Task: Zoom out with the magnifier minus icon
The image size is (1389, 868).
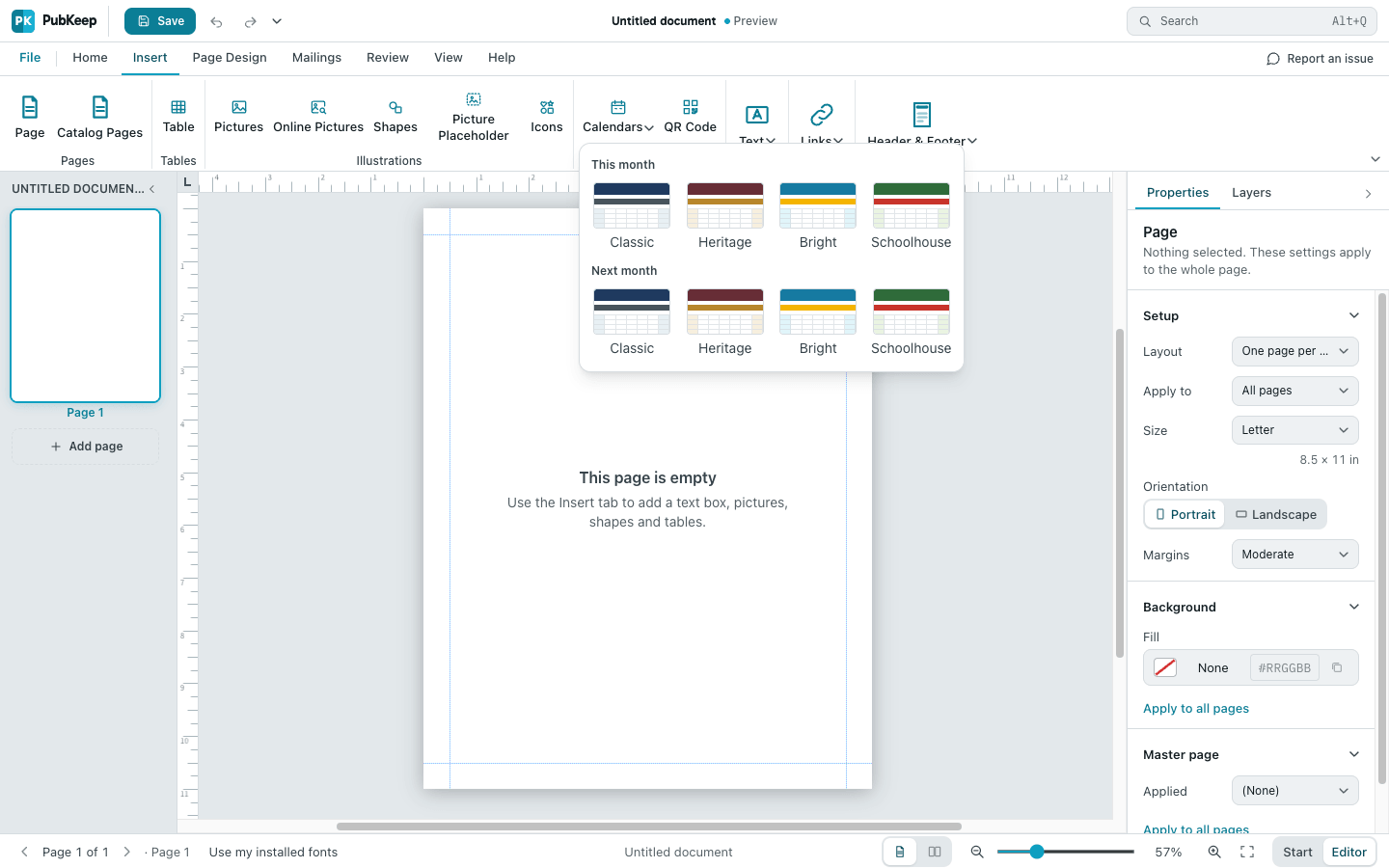Action: coord(977,852)
